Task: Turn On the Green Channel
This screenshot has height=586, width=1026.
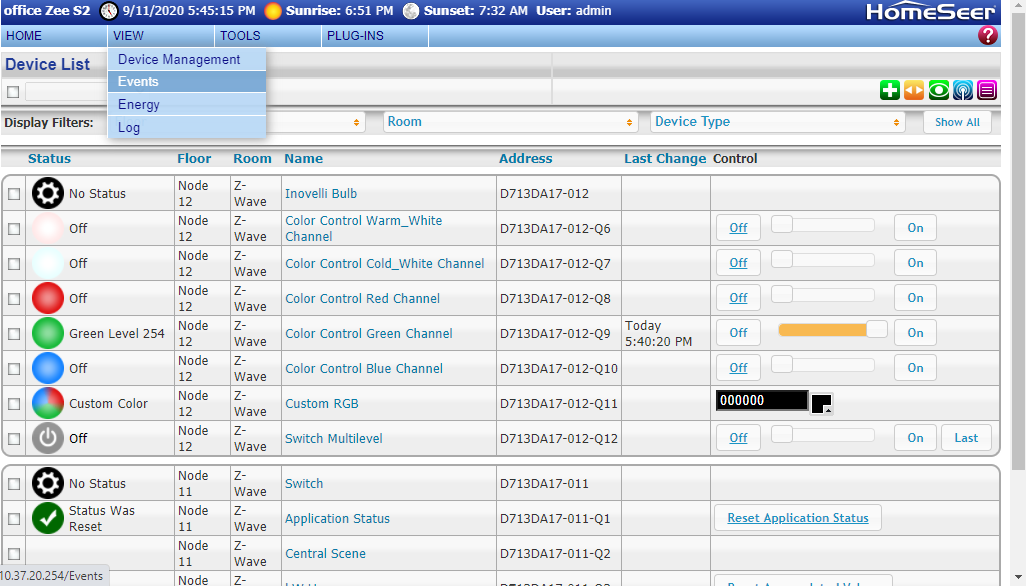Action: [915, 333]
